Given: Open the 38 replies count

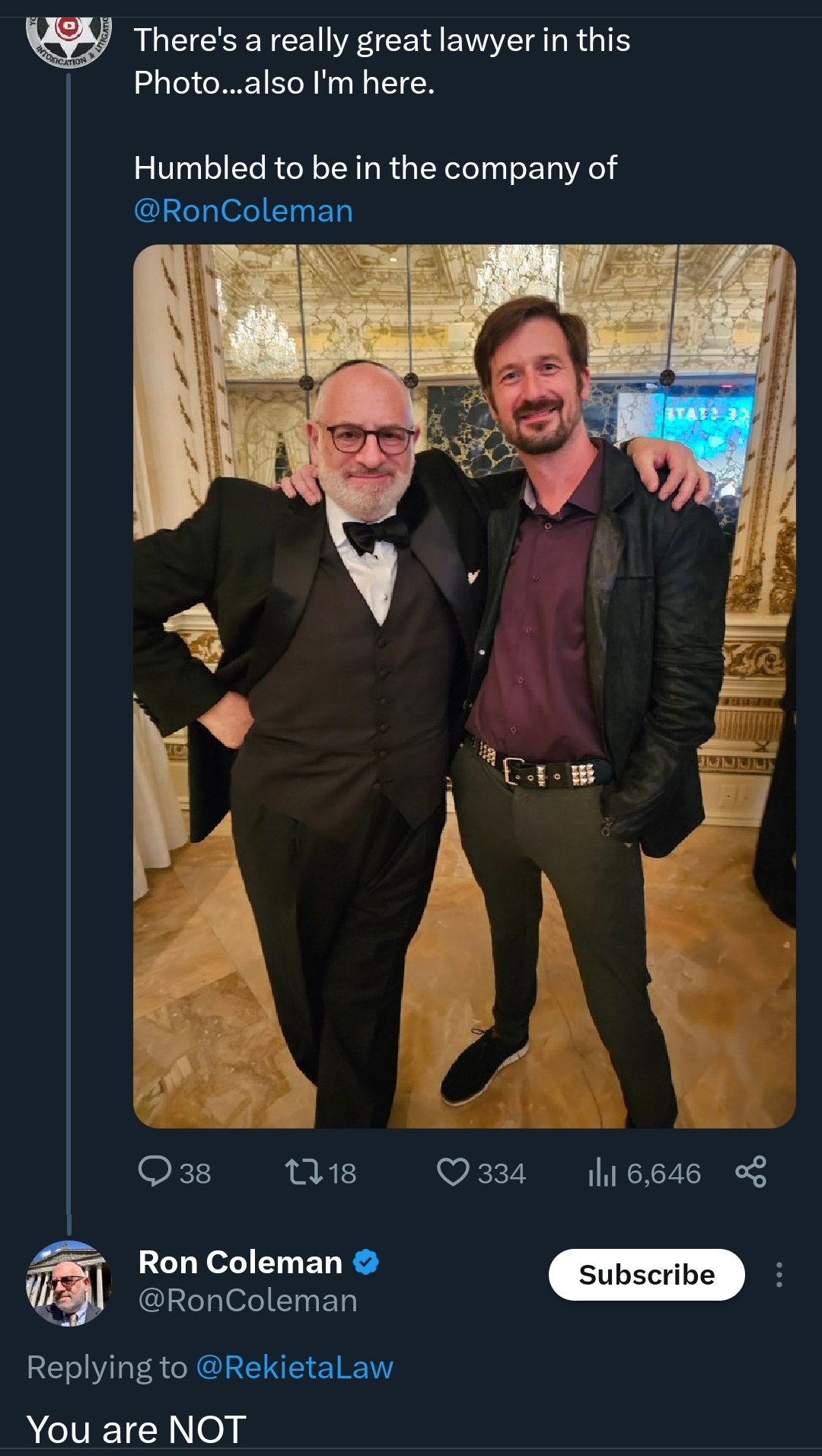Looking at the screenshot, I should point(195,1173).
